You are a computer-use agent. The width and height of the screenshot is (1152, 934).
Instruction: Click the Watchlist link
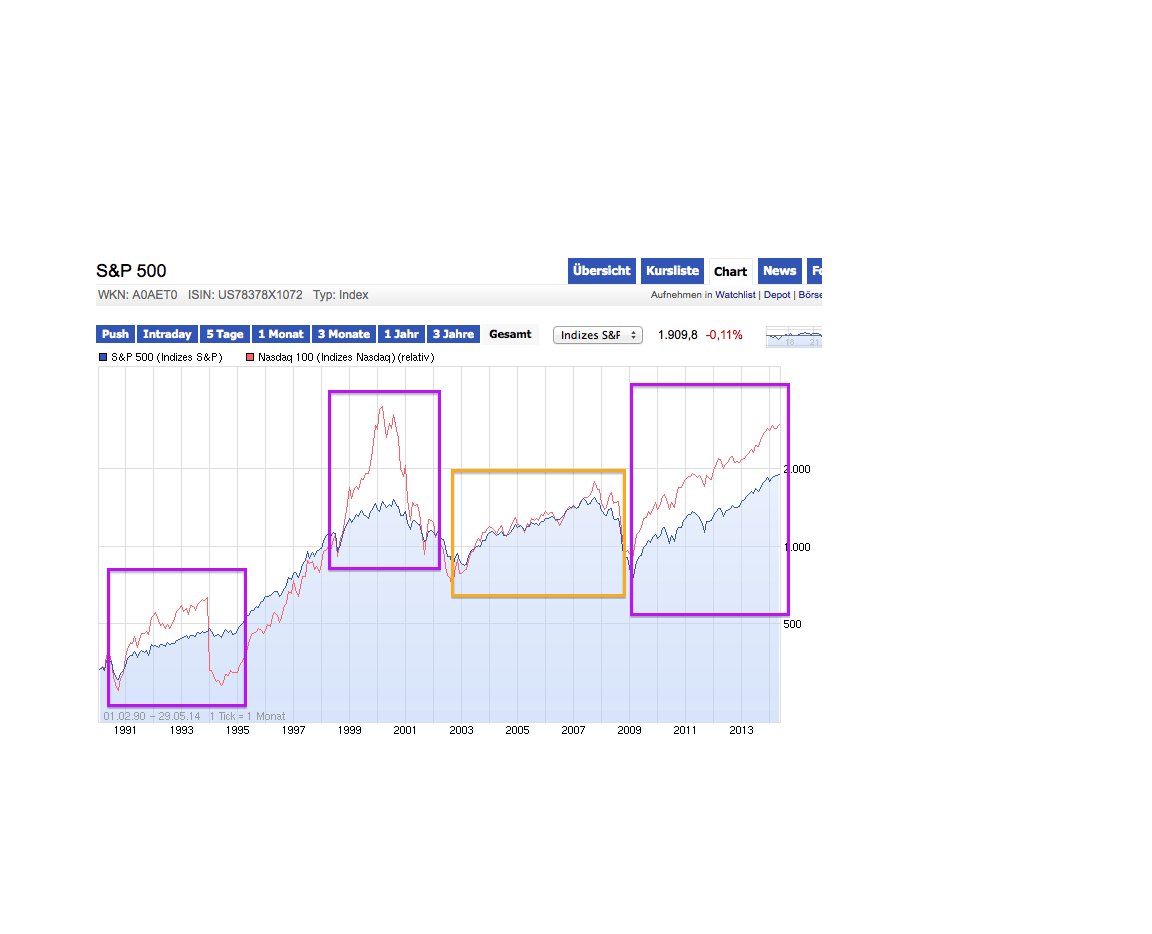pyautogui.click(x=735, y=295)
